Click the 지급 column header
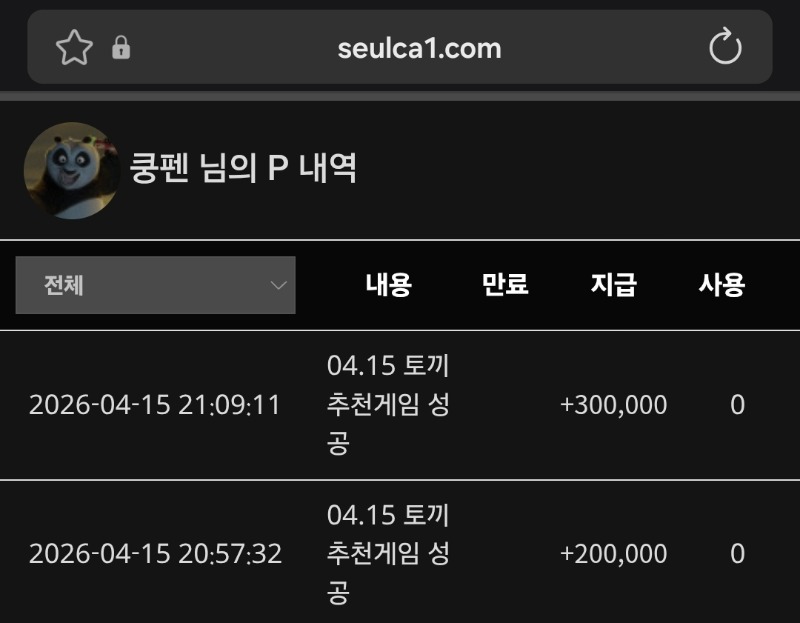Image resolution: width=800 pixels, height=623 pixels. click(x=613, y=285)
